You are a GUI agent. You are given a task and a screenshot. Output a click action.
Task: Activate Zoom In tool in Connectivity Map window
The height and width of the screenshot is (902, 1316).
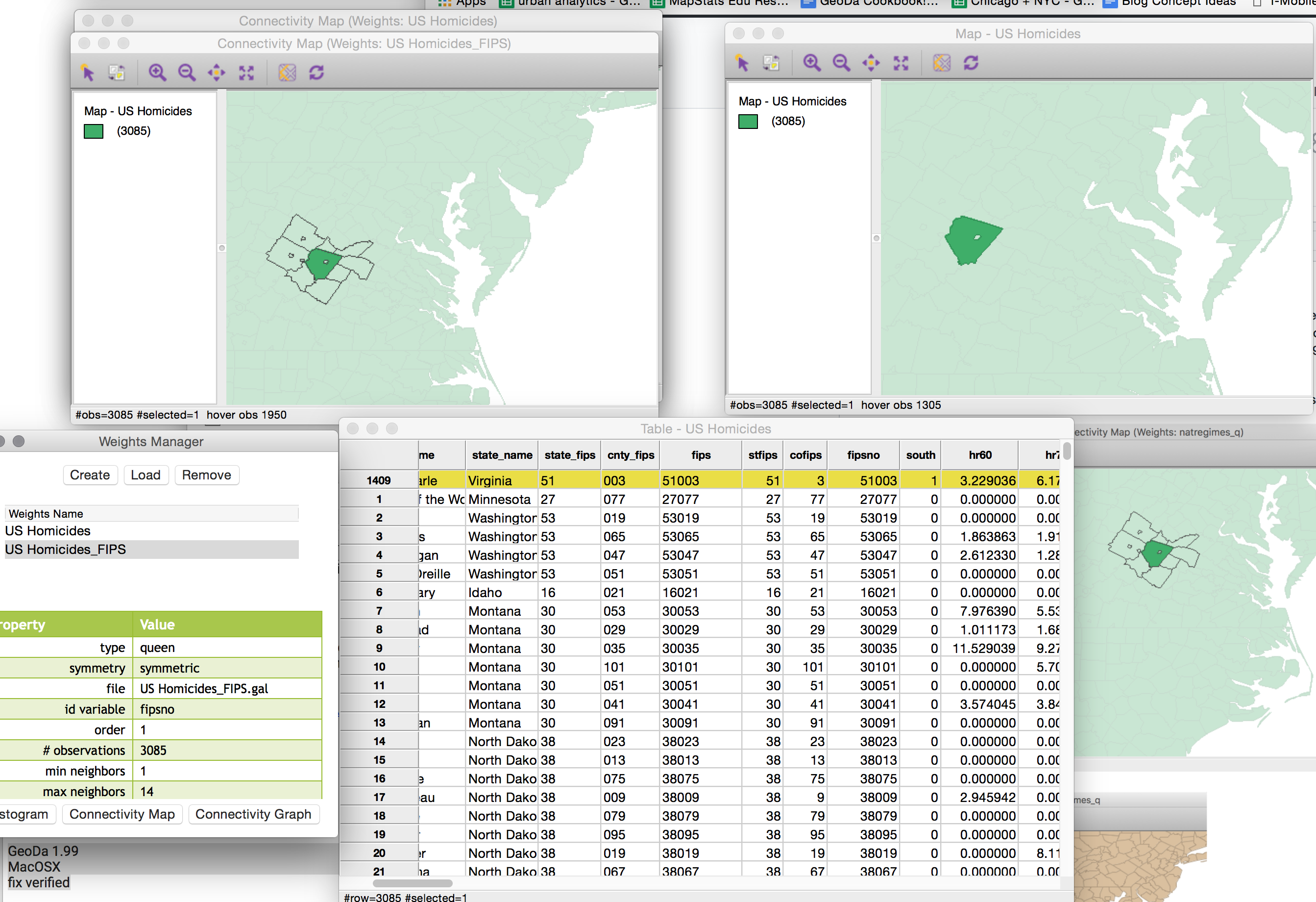click(x=157, y=73)
